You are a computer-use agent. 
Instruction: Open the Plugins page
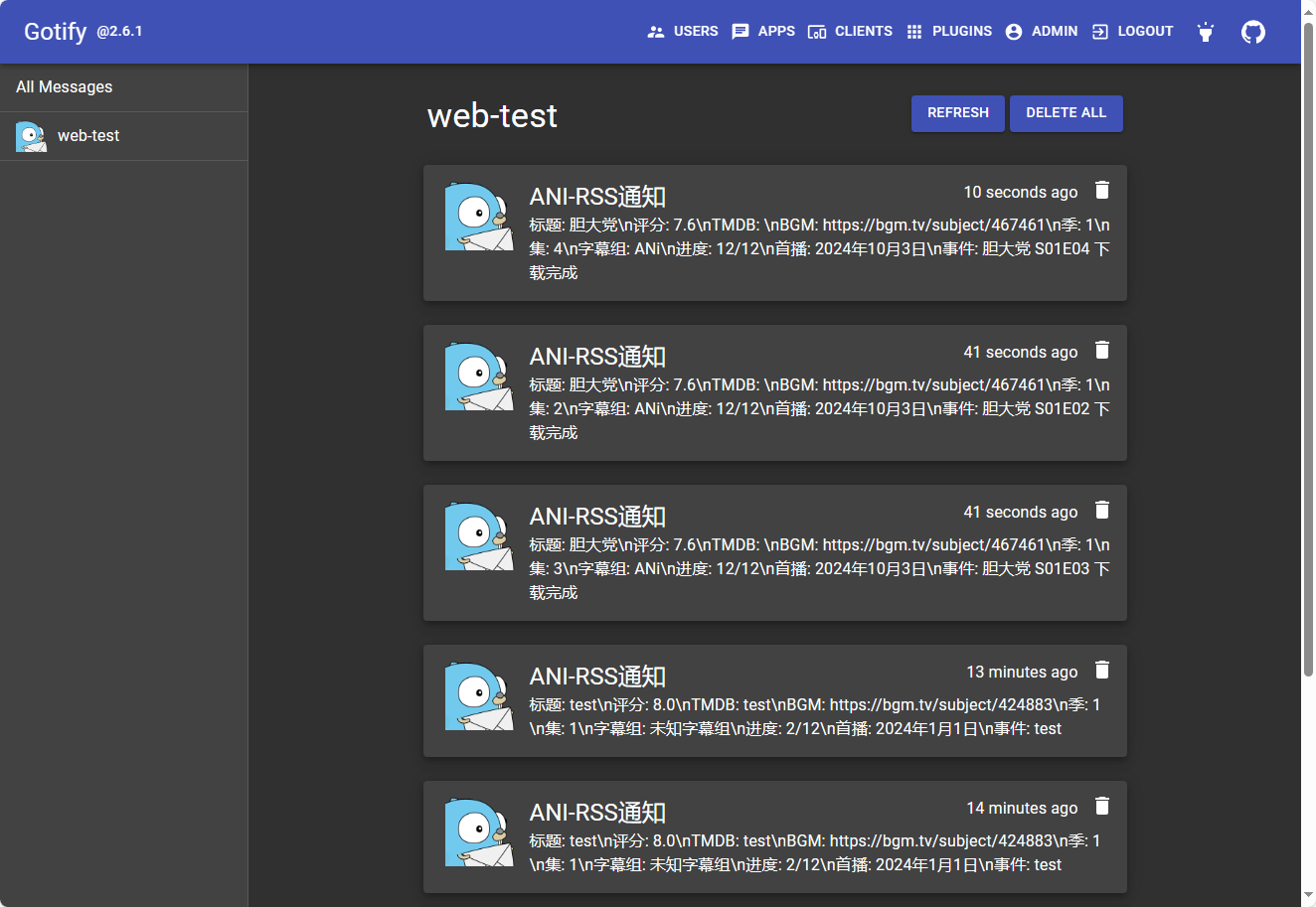tap(949, 32)
